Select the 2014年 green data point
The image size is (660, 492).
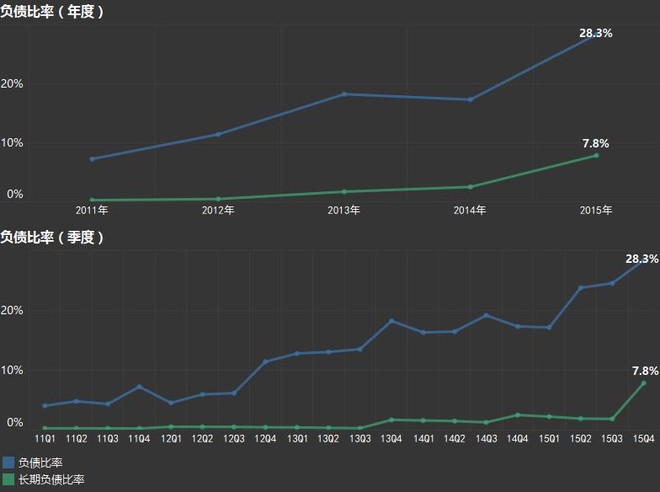(470, 187)
